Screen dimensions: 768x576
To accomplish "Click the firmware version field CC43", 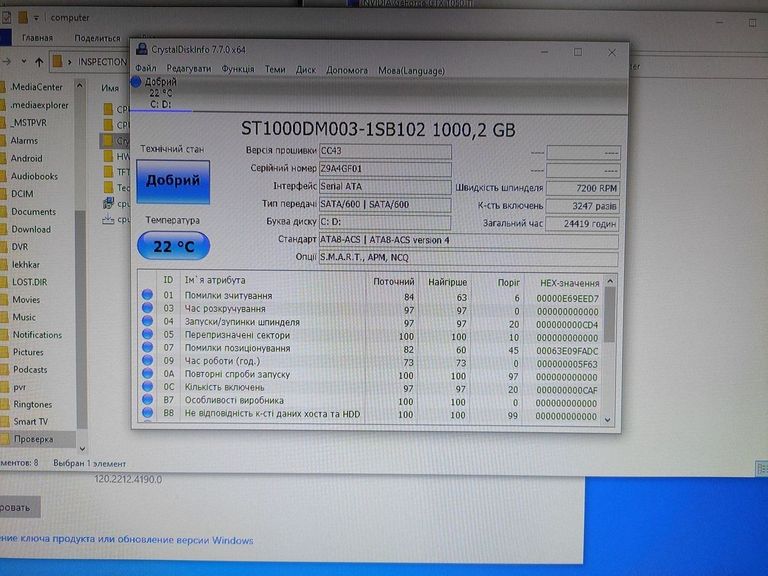I will tap(385, 151).
